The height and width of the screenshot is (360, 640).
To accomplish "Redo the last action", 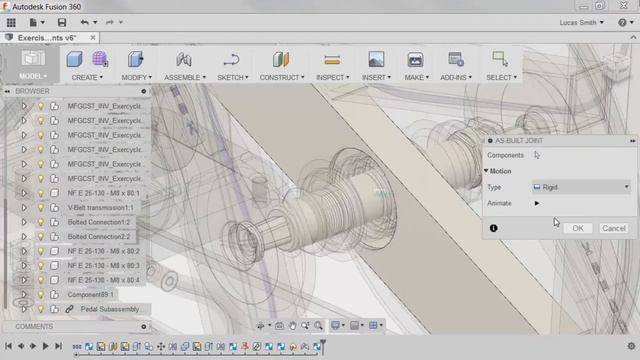I will click(110, 22).
